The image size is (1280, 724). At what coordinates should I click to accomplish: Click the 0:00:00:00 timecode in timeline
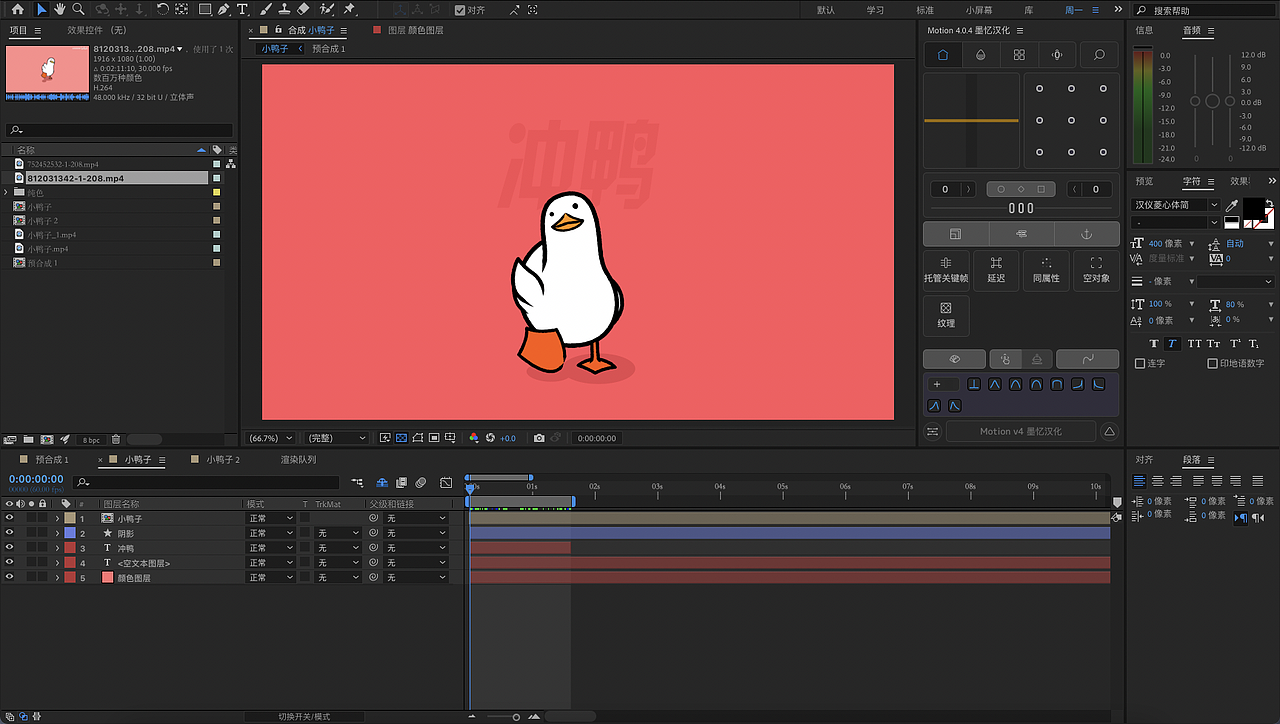(x=36, y=479)
